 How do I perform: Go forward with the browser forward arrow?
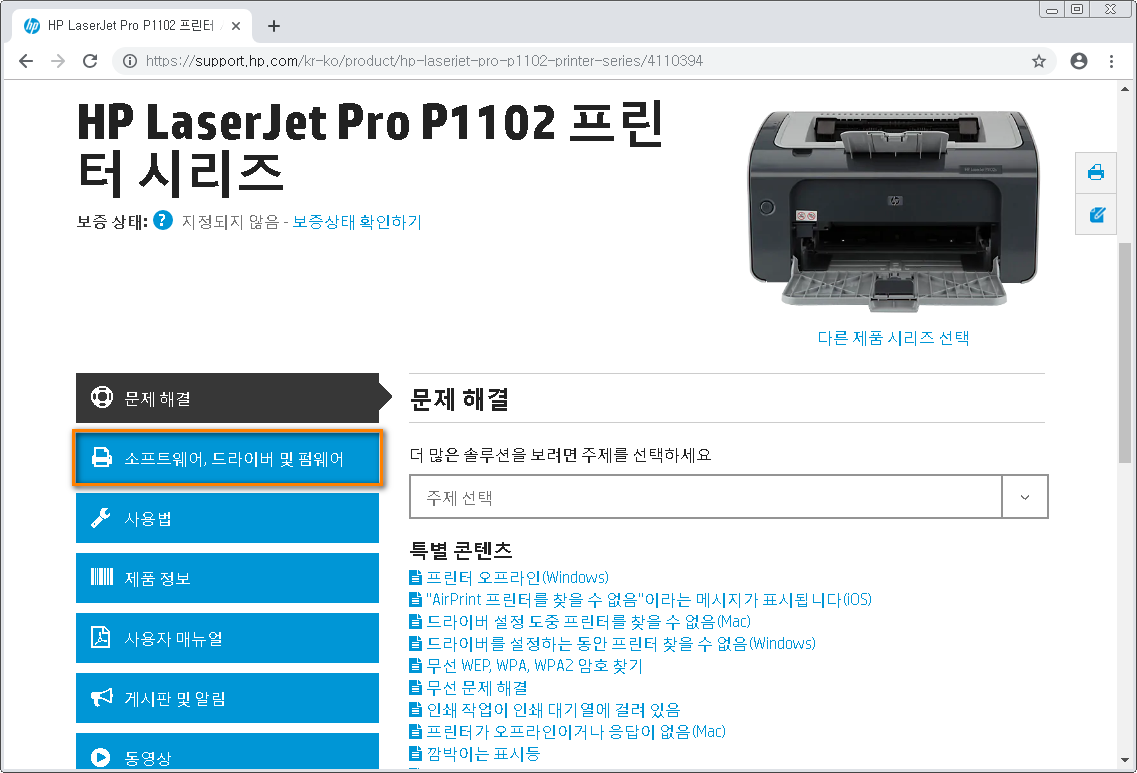pyautogui.click(x=58, y=61)
